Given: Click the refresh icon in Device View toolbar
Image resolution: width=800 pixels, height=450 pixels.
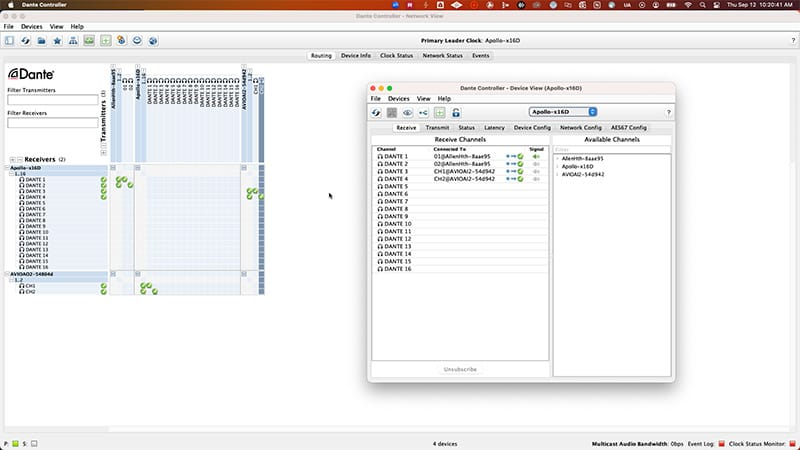Looking at the screenshot, I should point(376,112).
